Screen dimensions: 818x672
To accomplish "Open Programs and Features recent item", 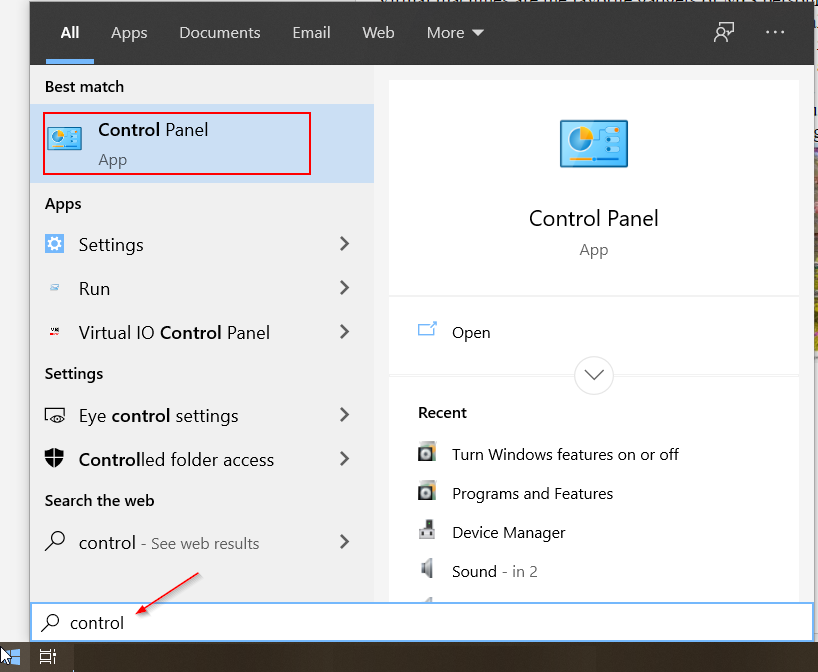I will (x=532, y=494).
